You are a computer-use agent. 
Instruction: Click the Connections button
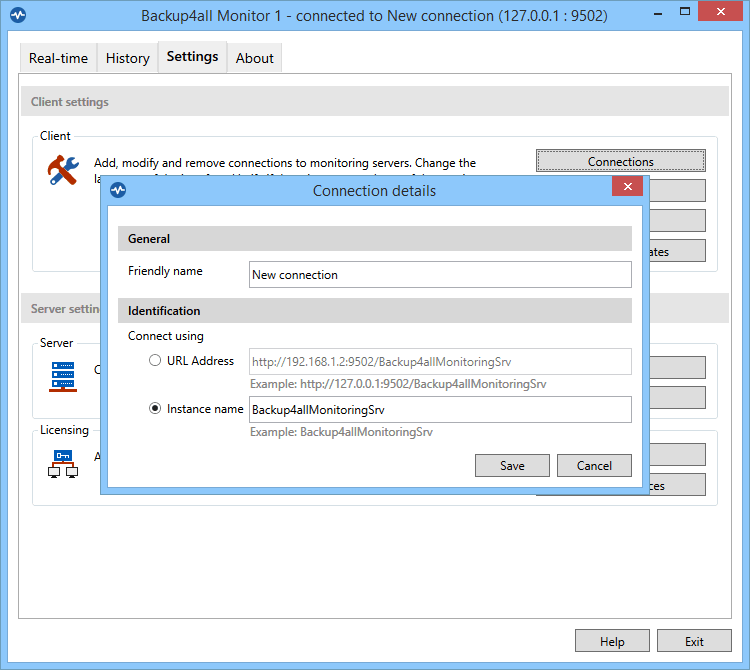pyautogui.click(x=621, y=161)
